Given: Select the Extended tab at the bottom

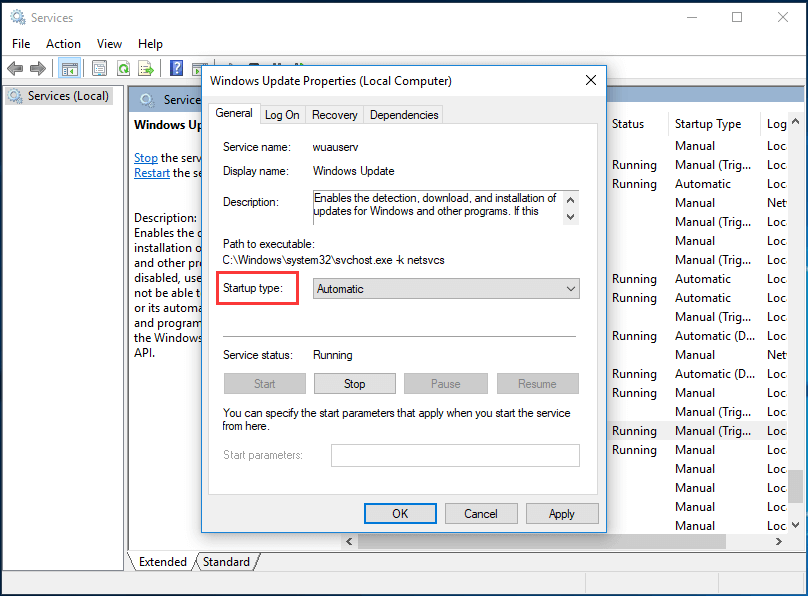Looking at the screenshot, I should pos(162,561).
